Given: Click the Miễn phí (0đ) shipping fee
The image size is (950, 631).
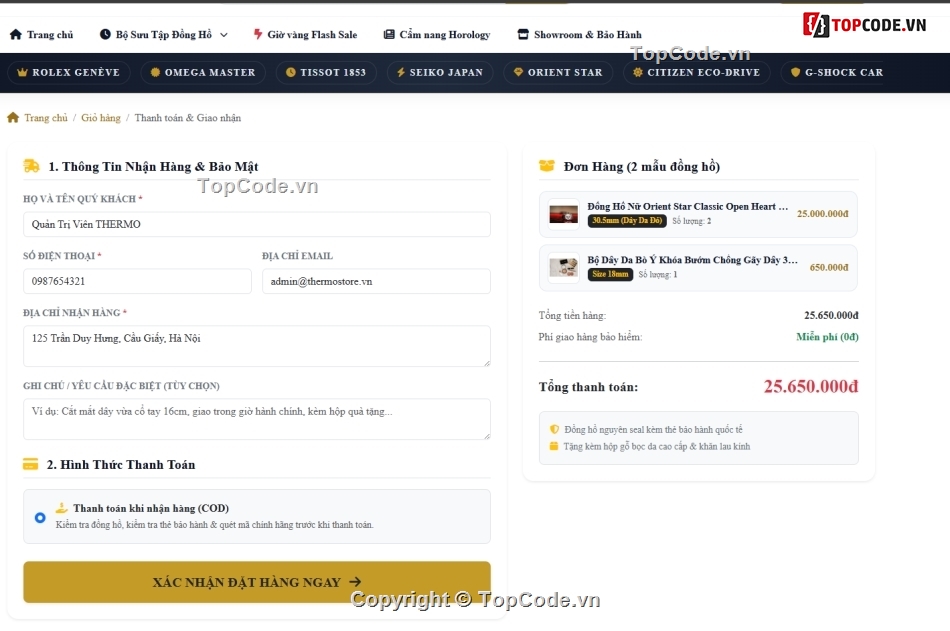Looking at the screenshot, I should point(827,337).
